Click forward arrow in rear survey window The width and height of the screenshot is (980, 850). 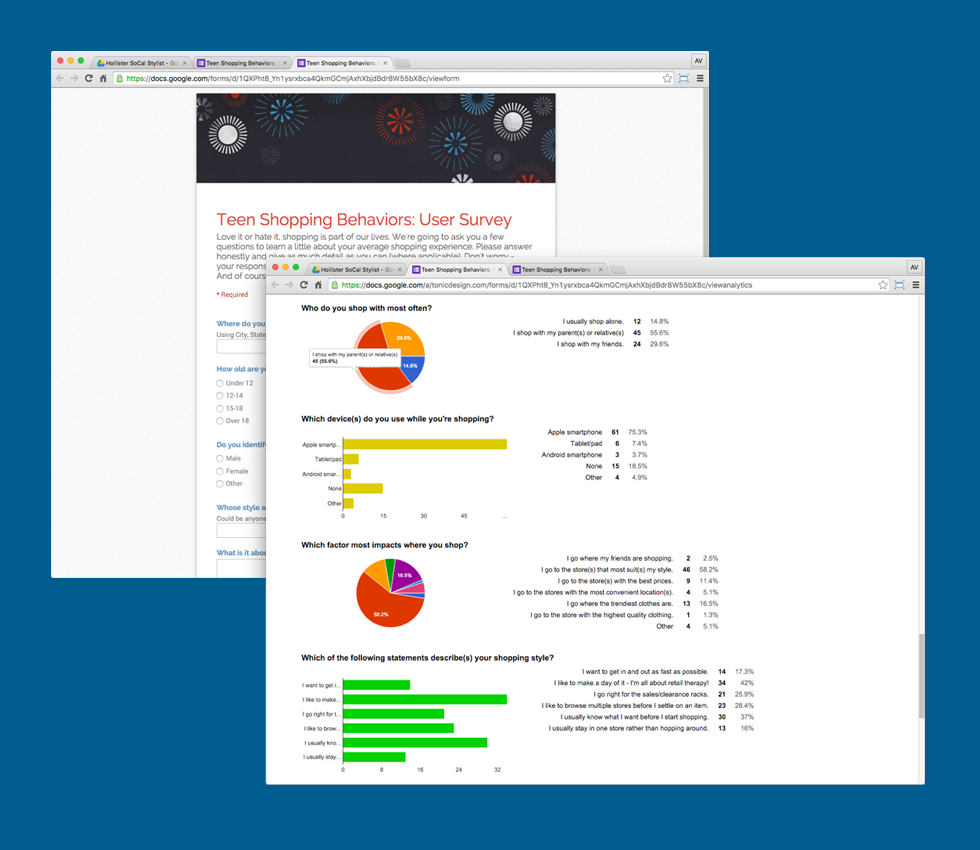[x=74, y=78]
